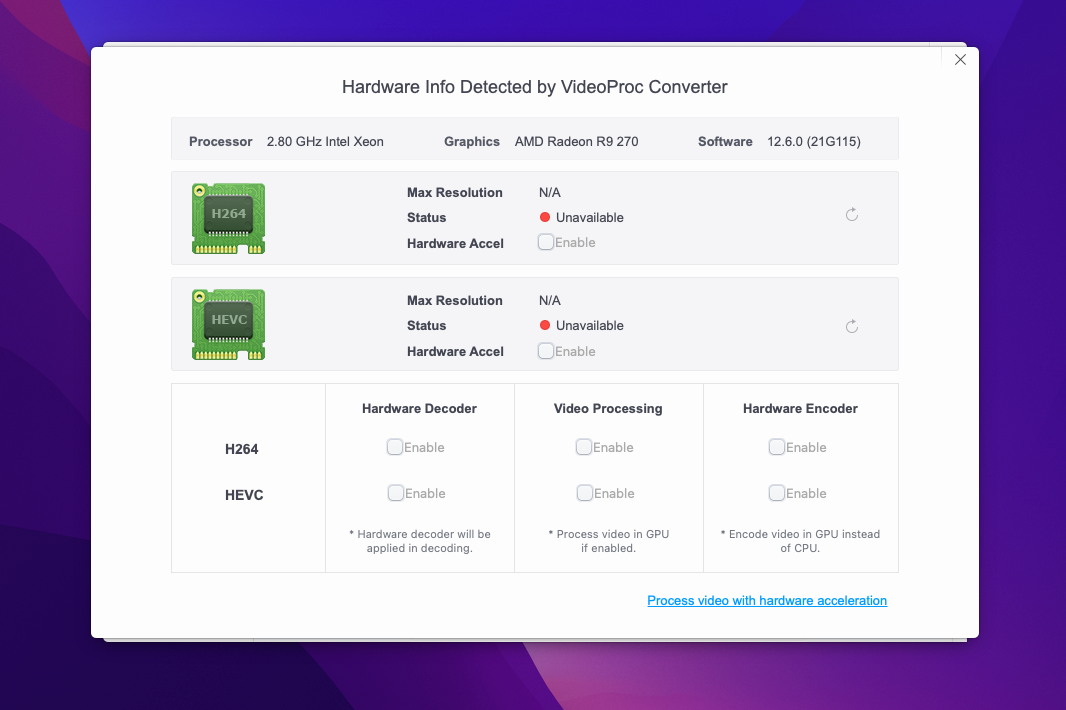Refresh the HEVC hardware detection status
The width and height of the screenshot is (1066, 710).
852,326
